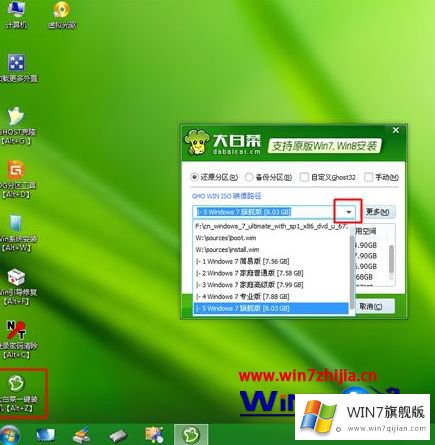The height and width of the screenshot is (445, 435).
Task: Click the colorful tools icon in the taskbar
Action: pos(154,435)
